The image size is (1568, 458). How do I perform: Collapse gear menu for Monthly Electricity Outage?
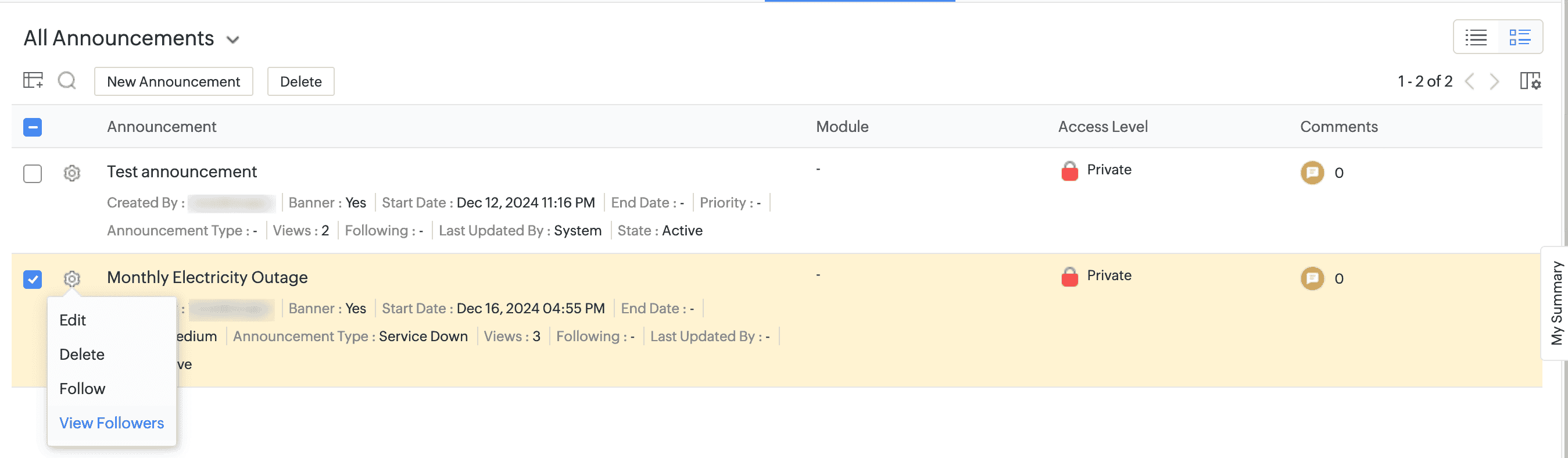tap(72, 279)
